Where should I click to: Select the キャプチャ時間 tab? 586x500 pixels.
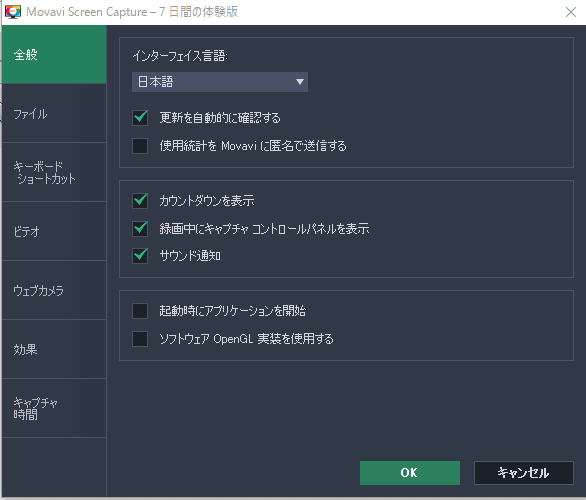(x=54, y=408)
